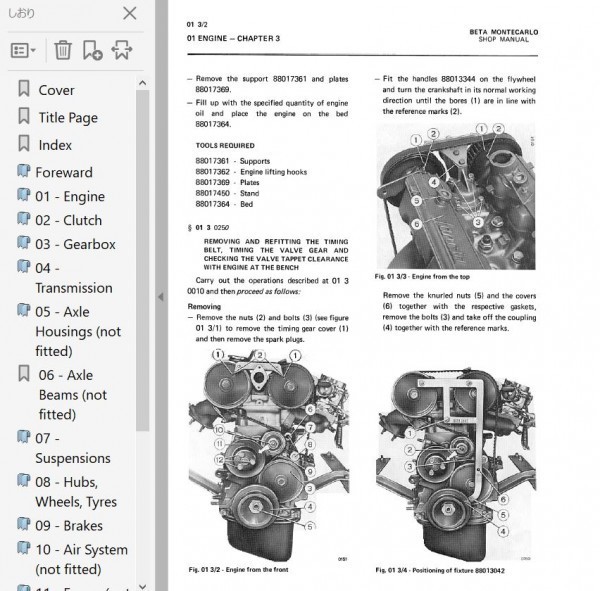
Task: Click the 05 - Axle Housings book icon
Action: tap(24, 310)
